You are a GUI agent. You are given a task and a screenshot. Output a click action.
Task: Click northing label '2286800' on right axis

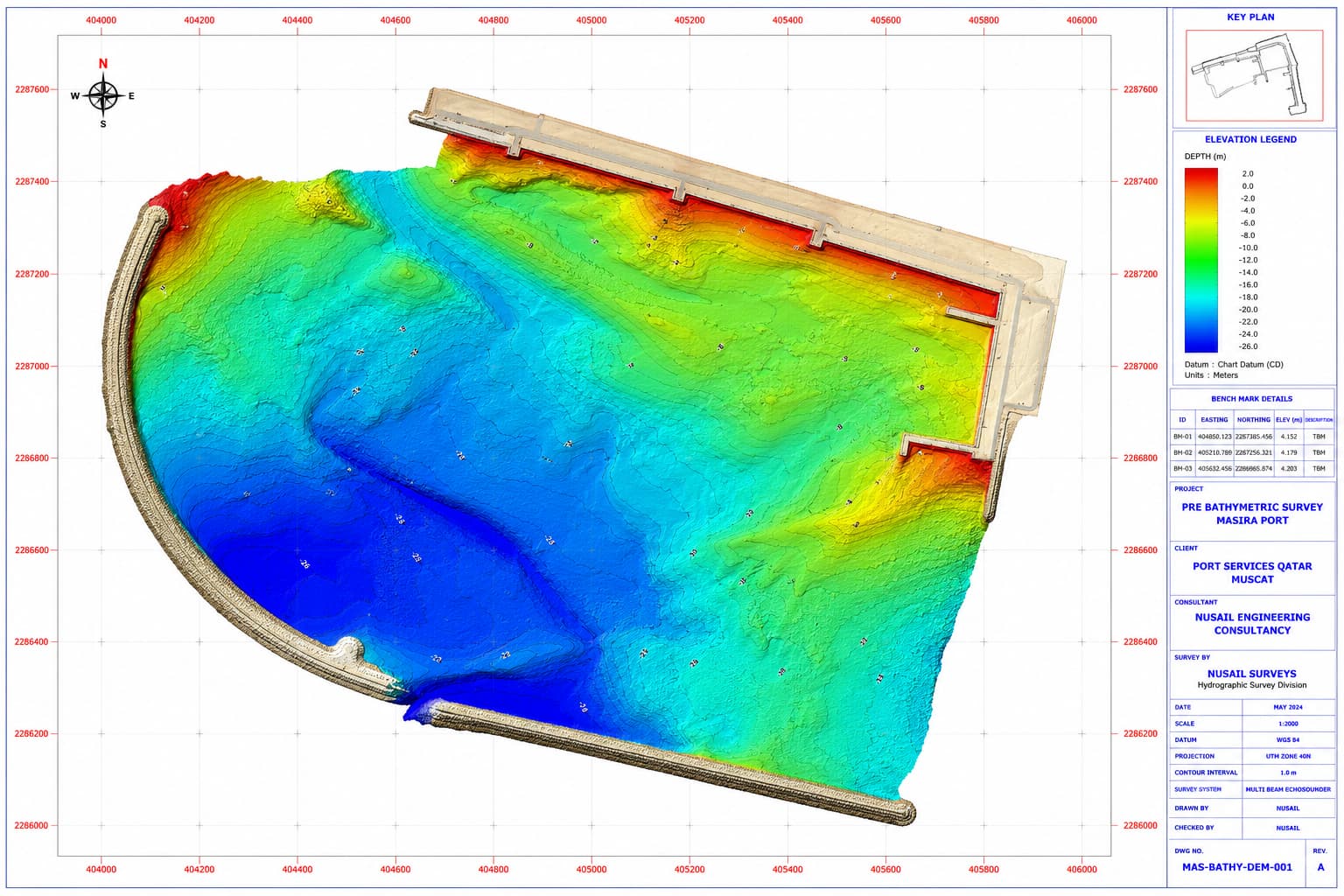pos(1140,458)
